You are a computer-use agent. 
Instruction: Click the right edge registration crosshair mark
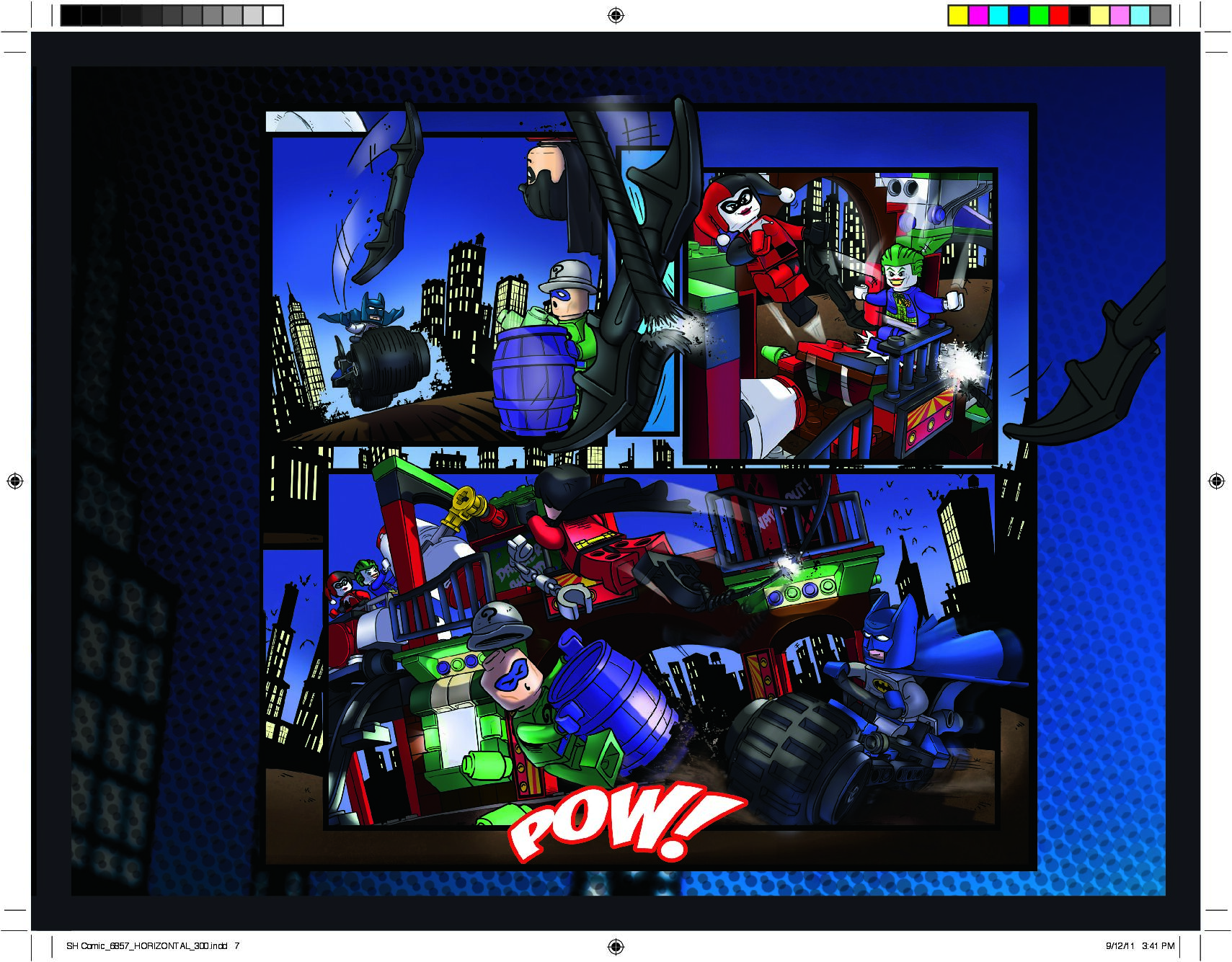tap(1216, 481)
